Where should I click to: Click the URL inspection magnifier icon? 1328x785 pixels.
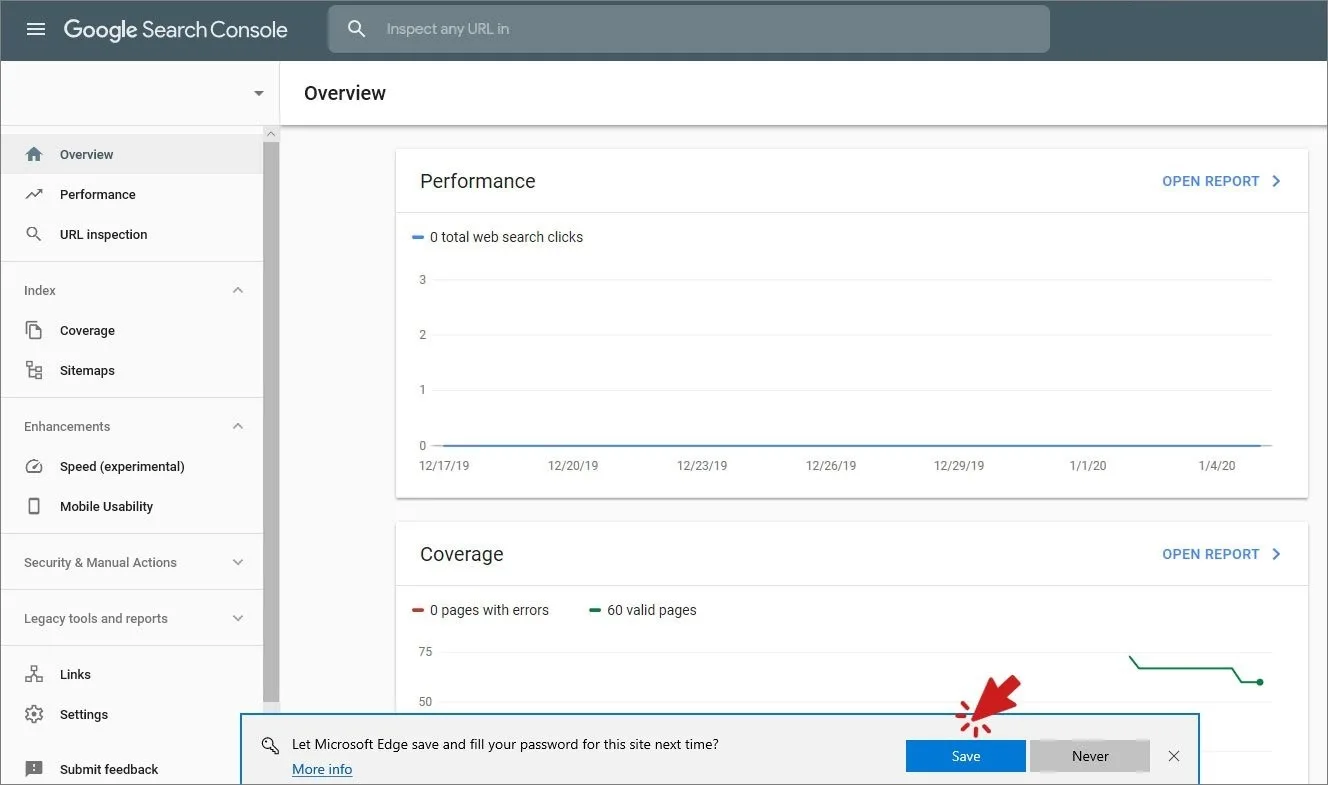[34, 234]
